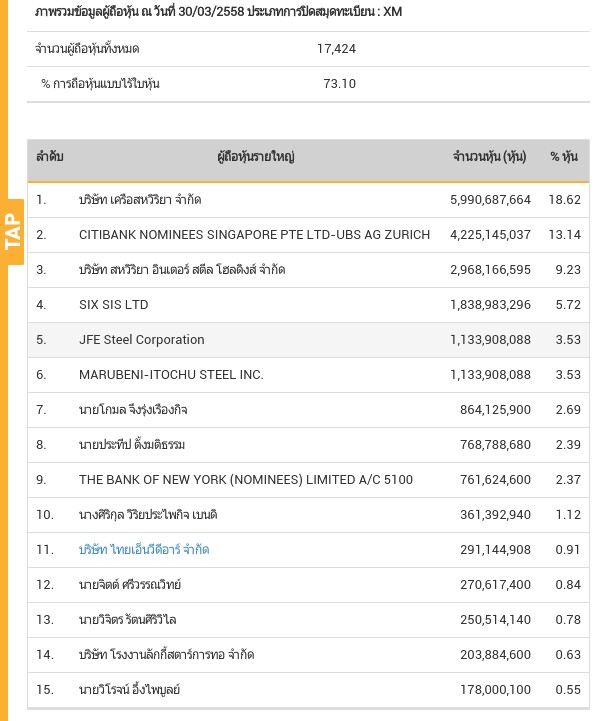
Task: Click percentage value 2.39
Action: tap(568, 445)
